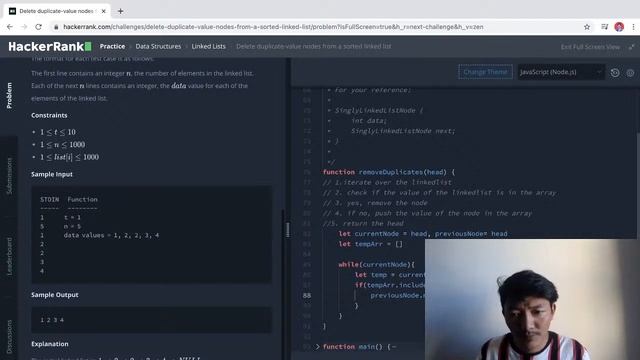Select the Discussions side tab
The image size is (640, 360).
[9, 337]
